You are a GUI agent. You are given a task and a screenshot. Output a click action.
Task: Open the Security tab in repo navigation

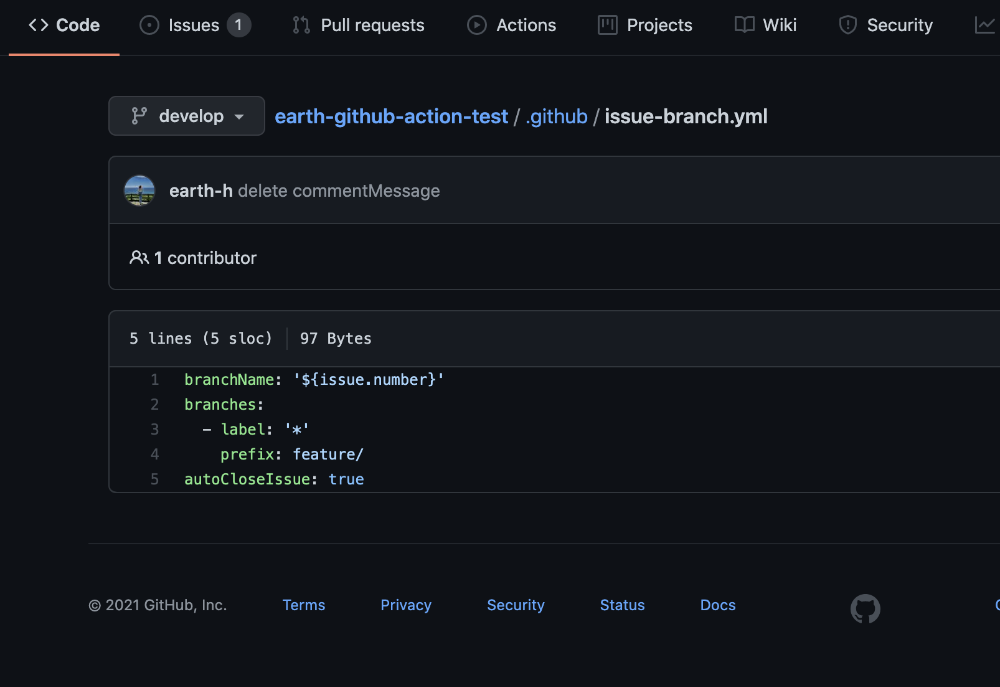coord(886,26)
